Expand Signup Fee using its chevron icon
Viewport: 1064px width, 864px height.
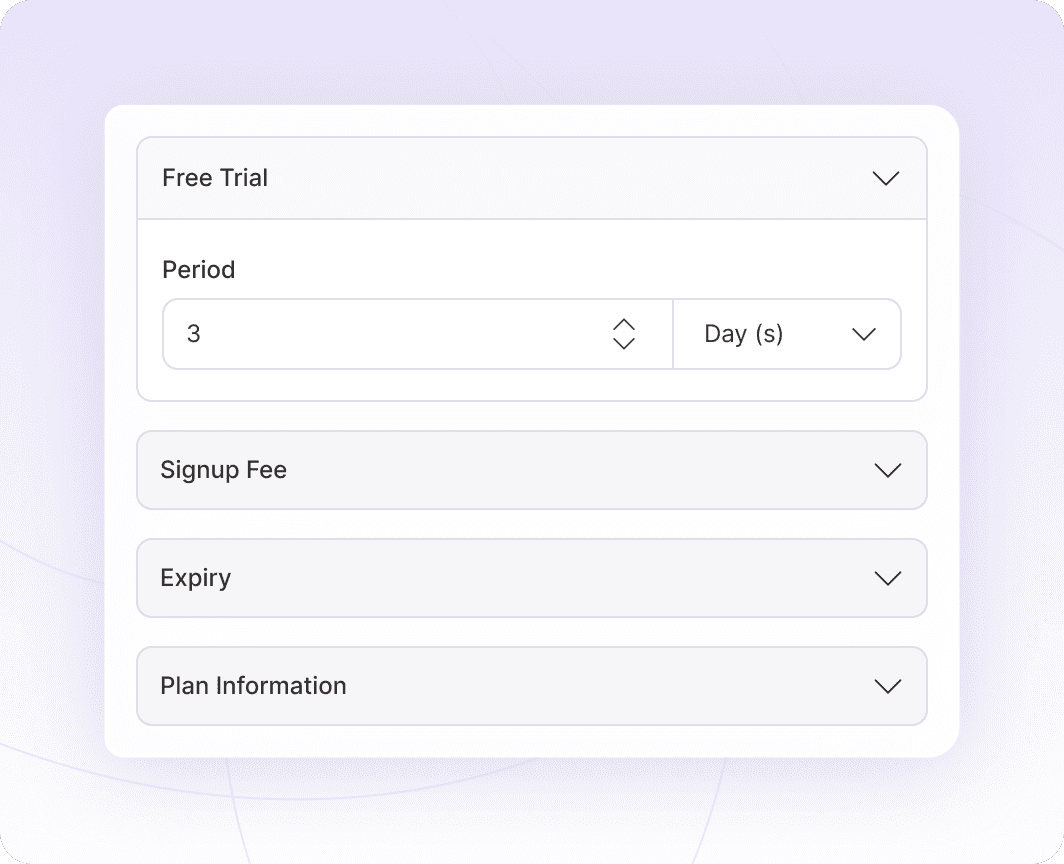pos(887,471)
